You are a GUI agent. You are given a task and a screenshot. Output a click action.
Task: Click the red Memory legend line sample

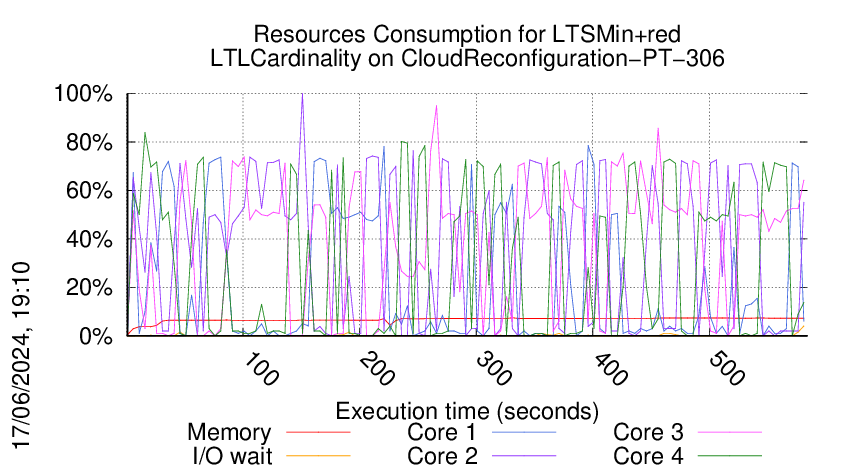pyautogui.click(x=318, y=433)
